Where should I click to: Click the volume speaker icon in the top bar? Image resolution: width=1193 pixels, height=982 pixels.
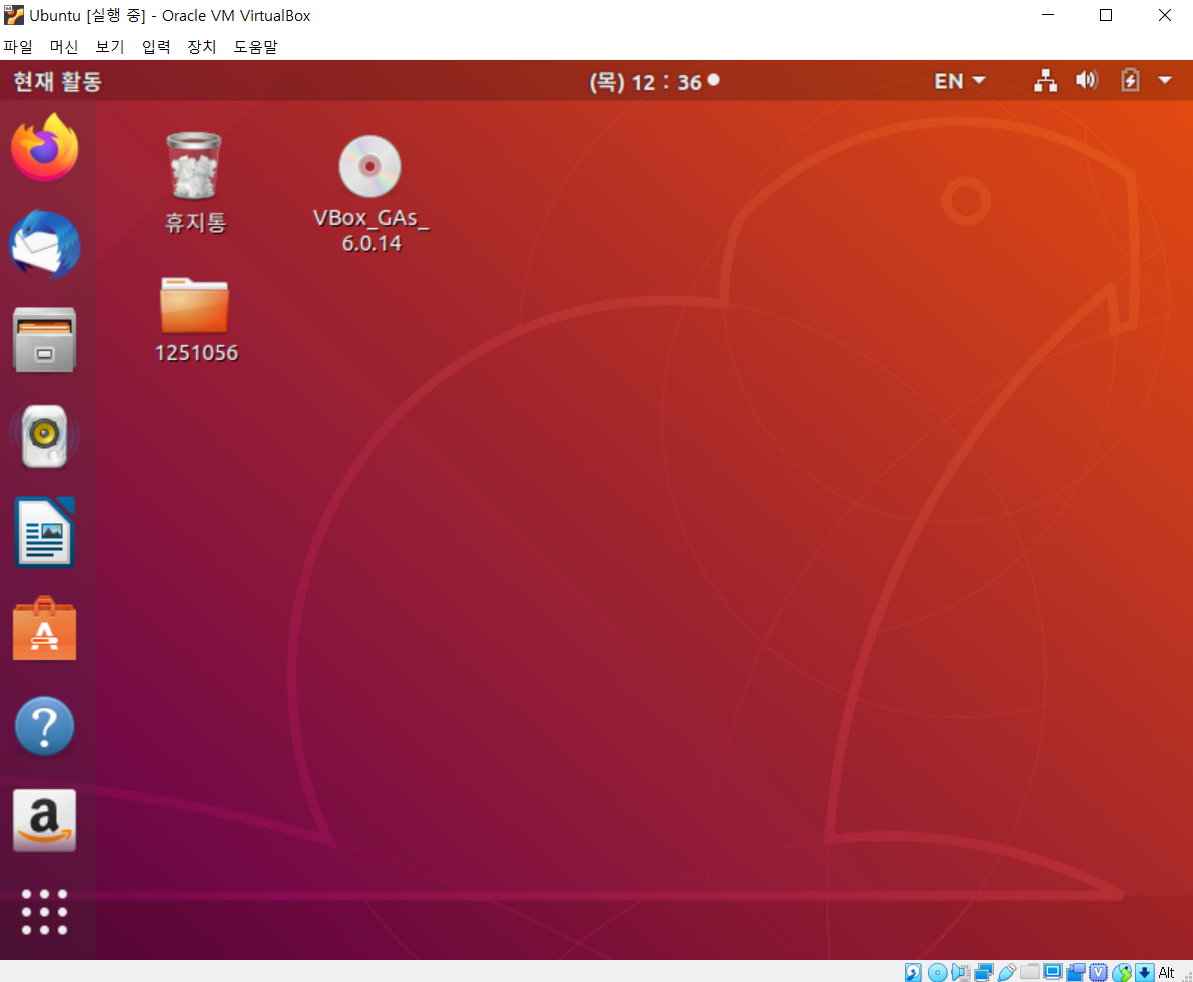[1086, 80]
